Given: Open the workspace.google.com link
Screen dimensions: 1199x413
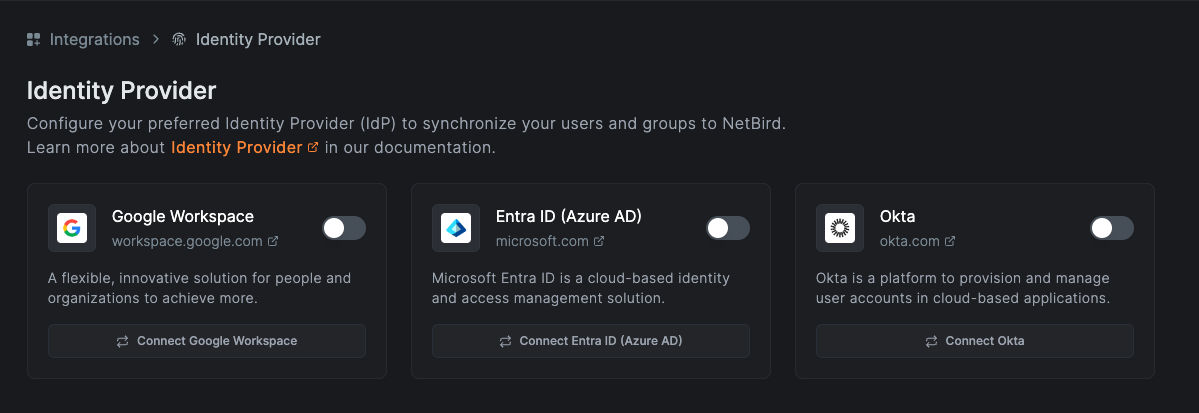Looking at the screenshot, I should 187,241.
